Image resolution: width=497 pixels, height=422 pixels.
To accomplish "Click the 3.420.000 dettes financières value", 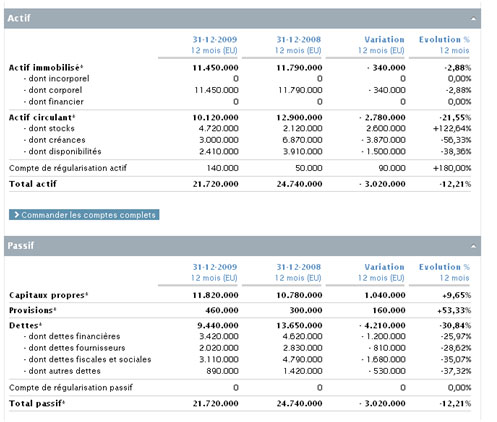I will point(219,336).
